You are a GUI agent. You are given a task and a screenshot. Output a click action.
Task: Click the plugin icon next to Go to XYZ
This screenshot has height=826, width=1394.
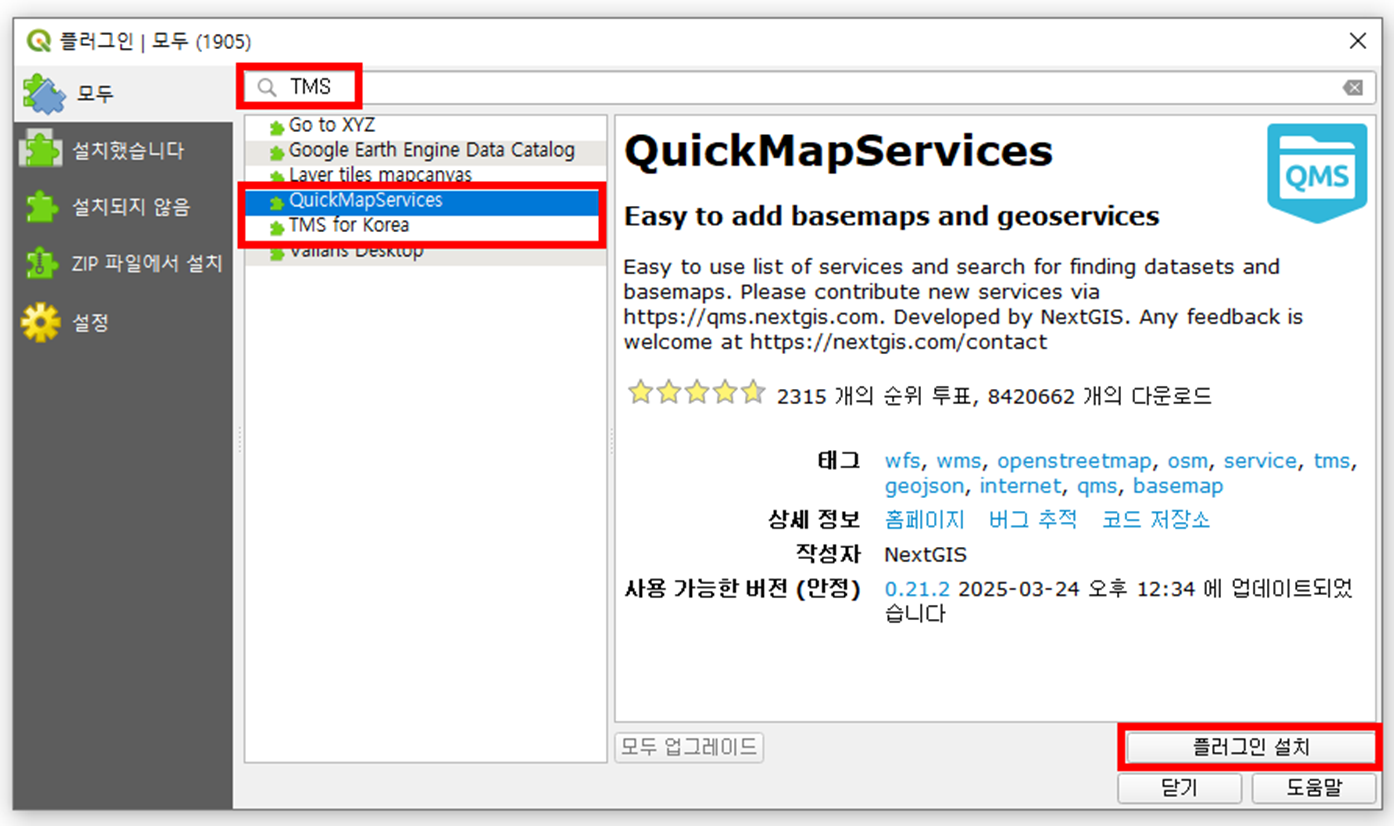(277, 128)
